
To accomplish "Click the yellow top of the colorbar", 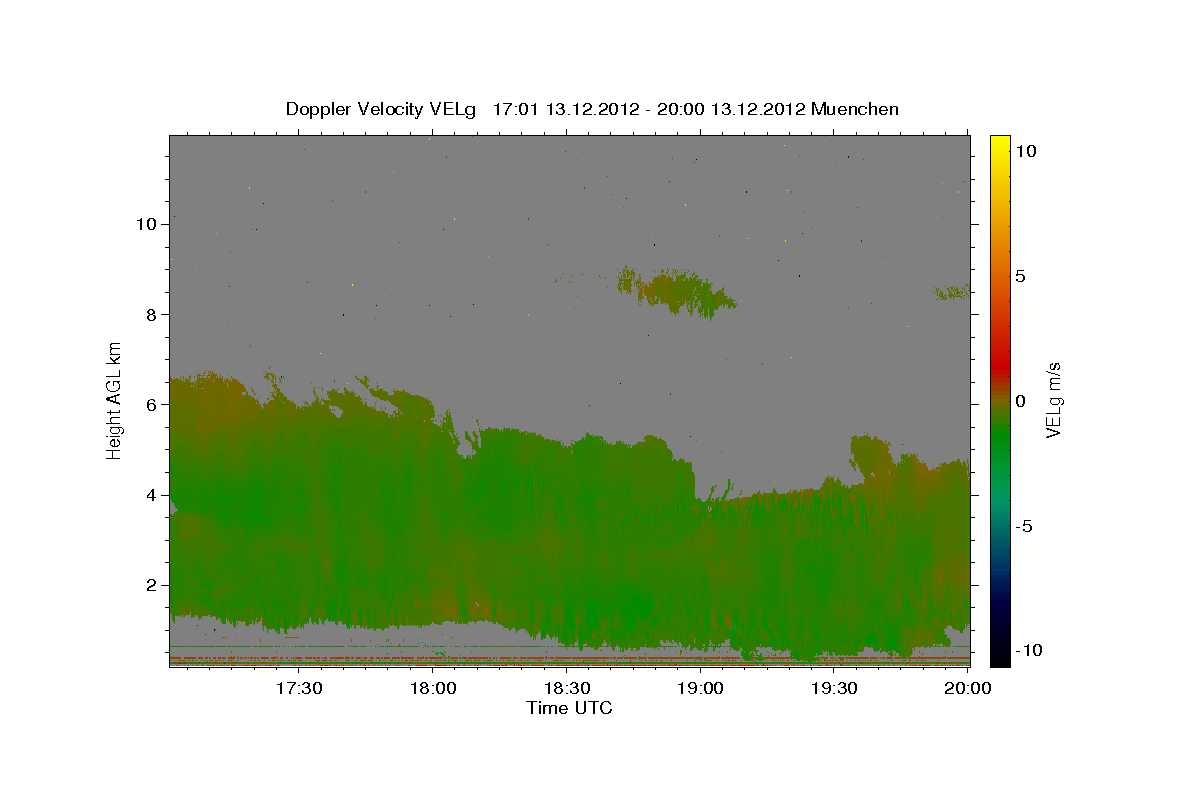I will 1000,145.
